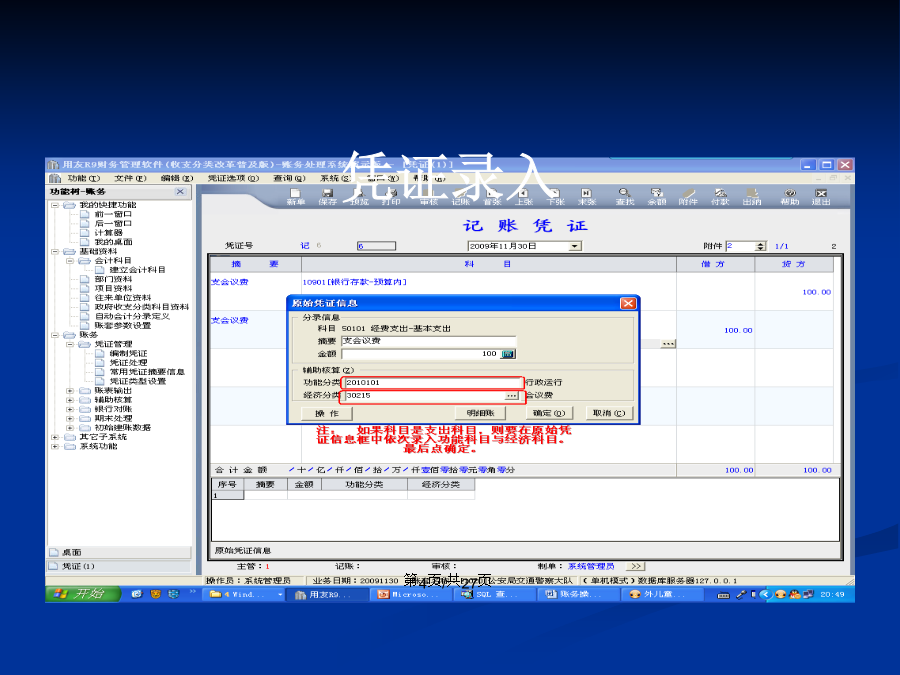Click the 新单 (new voucher) toolbar icon
The height and width of the screenshot is (675, 900).
click(296, 197)
